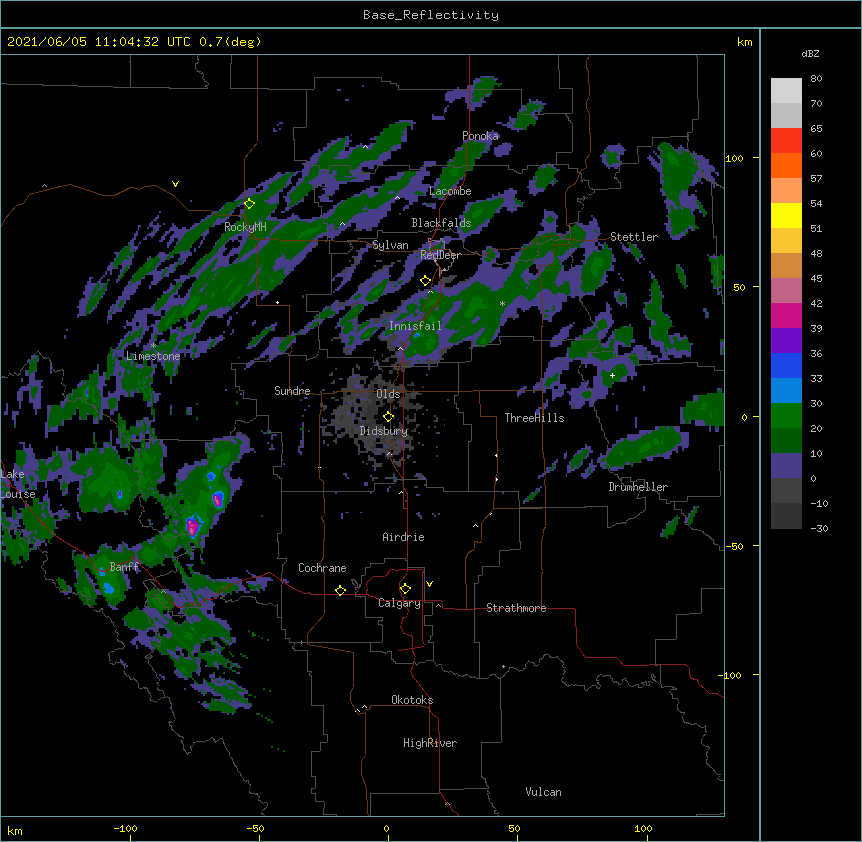The height and width of the screenshot is (842, 862).
Task: Click the ThreeHills city label
Action: point(534,418)
